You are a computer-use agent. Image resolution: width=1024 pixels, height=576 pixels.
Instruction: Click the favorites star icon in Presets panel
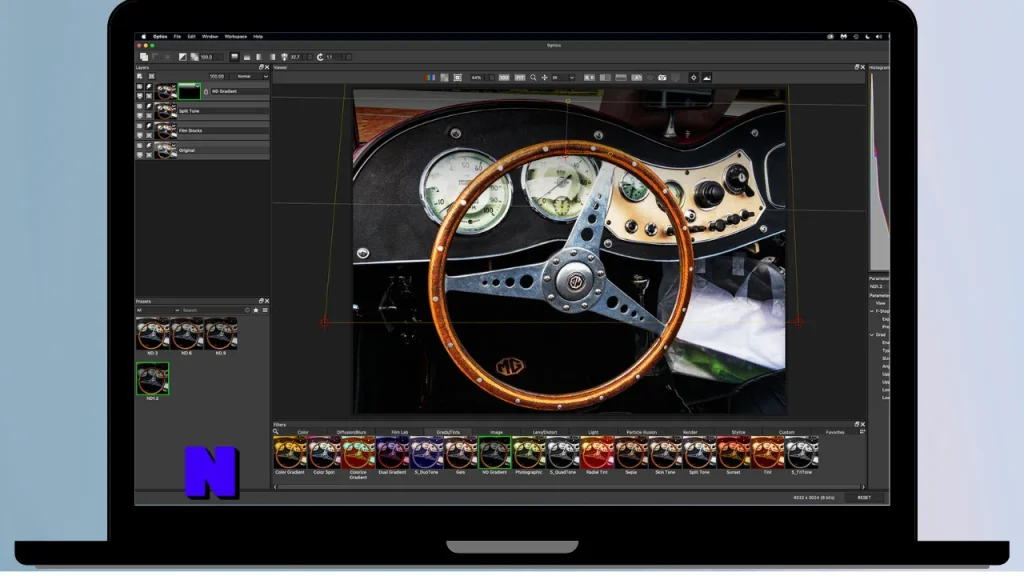coord(256,310)
